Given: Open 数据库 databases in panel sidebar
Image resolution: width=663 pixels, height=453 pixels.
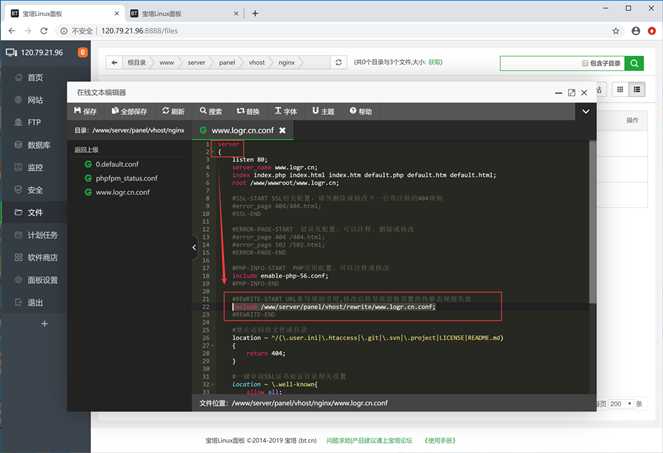Looking at the screenshot, I should pyautogui.click(x=38, y=145).
